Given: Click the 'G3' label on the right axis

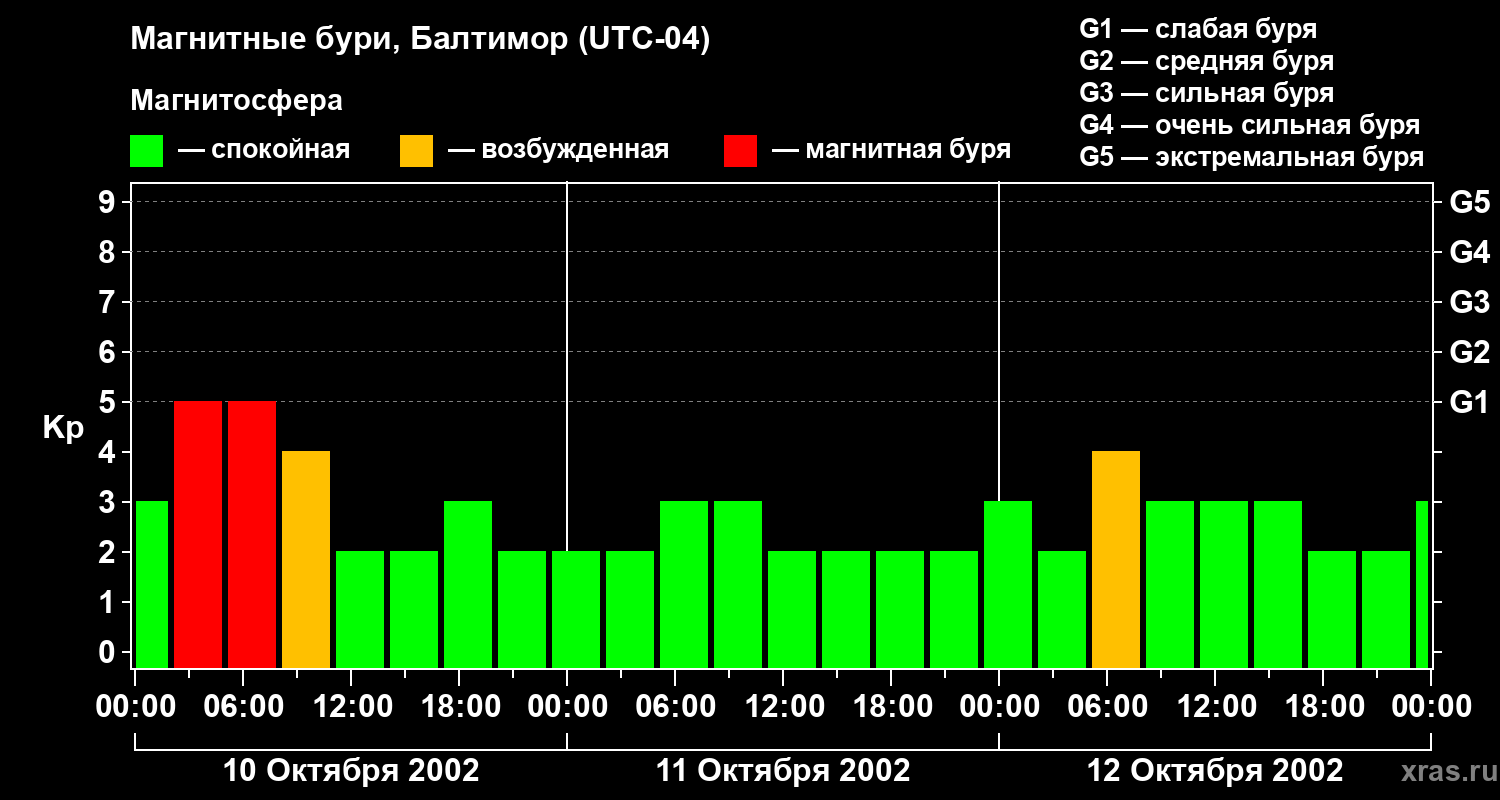Looking at the screenshot, I should tap(1469, 303).
